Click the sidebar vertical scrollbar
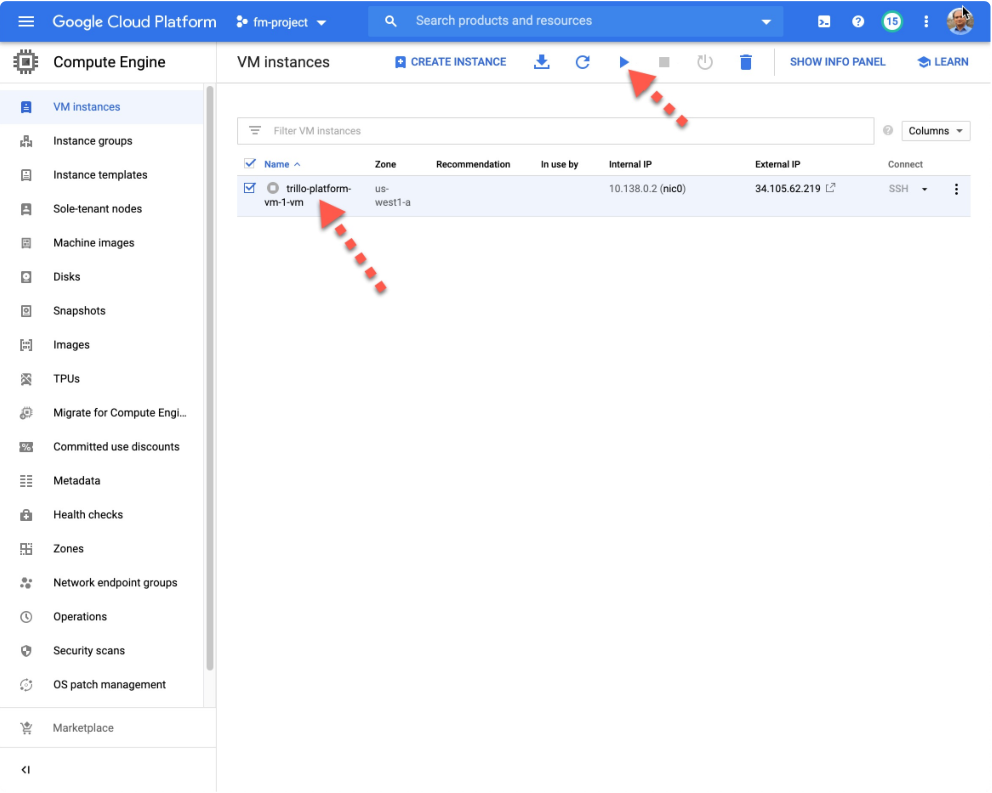 click(x=210, y=378)
